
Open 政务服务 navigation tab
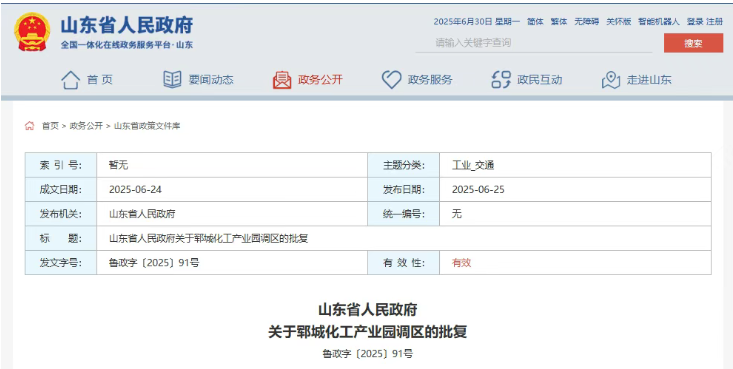coord(430,80)
